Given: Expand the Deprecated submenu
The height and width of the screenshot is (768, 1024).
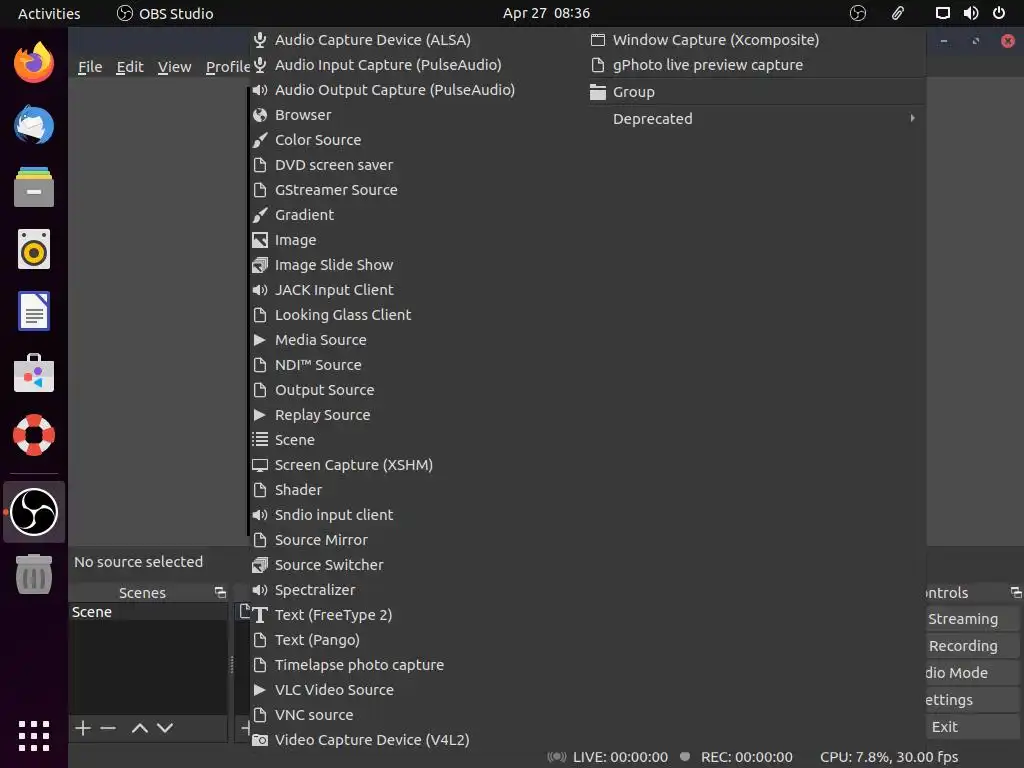Looking at the screenshot, I should [x=756, y=119].
